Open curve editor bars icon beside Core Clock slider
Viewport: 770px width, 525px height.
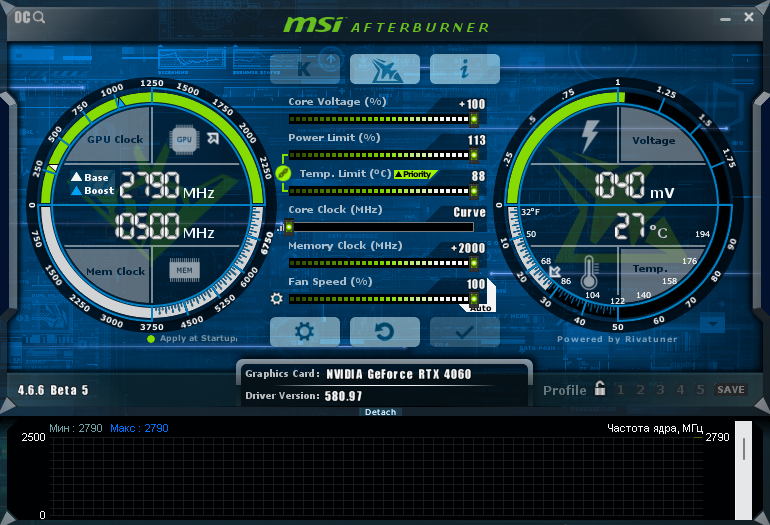pyautogui.click(x=280, y=228)
